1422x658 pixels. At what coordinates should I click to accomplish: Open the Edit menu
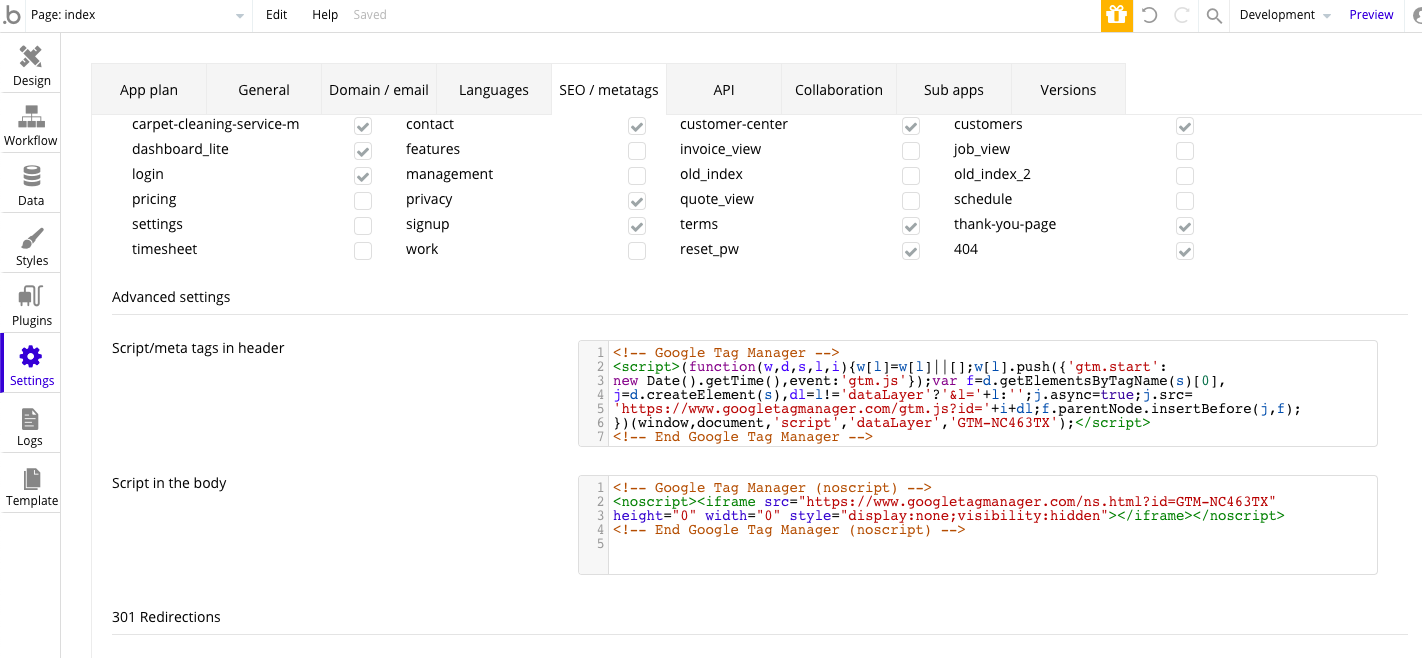click(x=277, y=15)
